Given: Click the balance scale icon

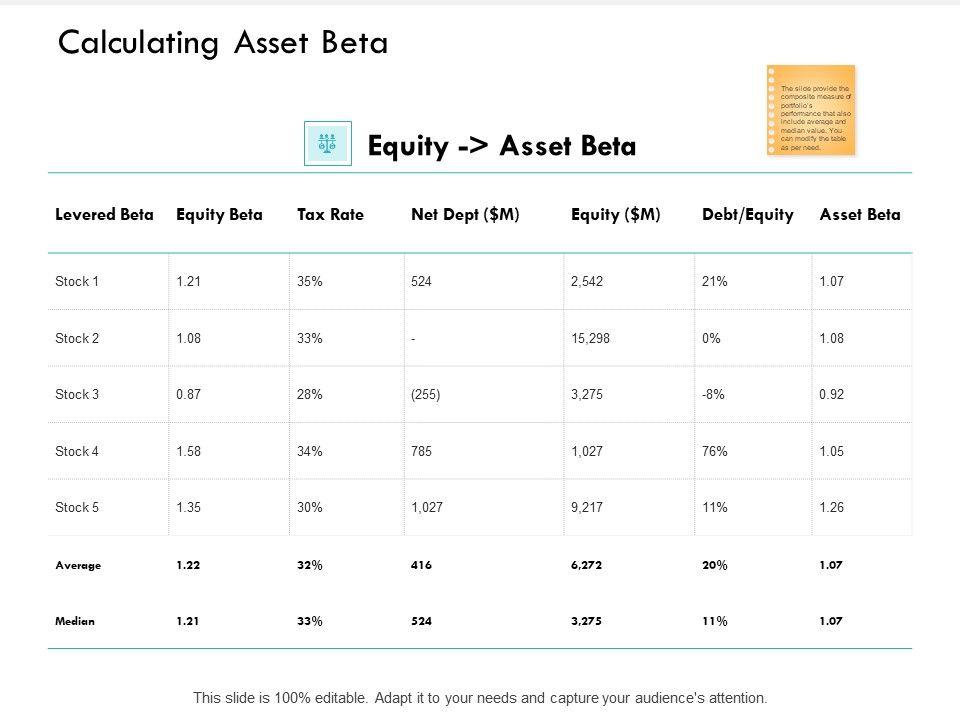Looking at the screenshot, I should (x=327, y=144).
